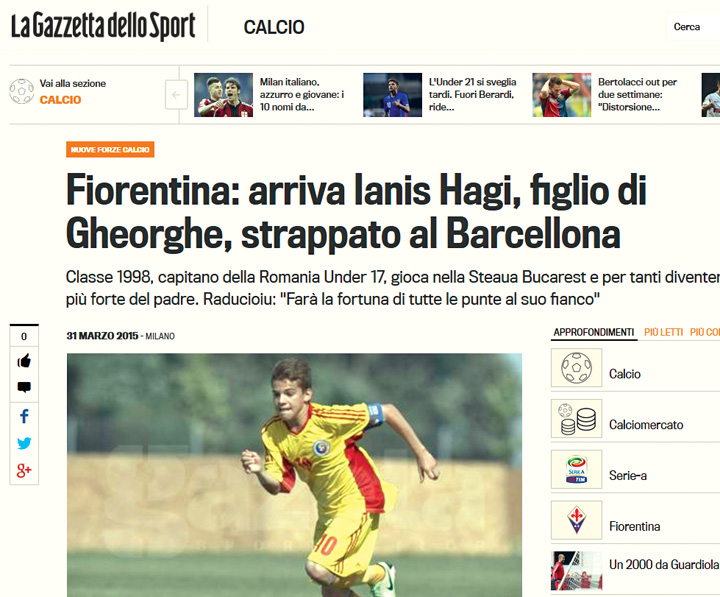Share article on Twitter bird icon
Viewport: 720px width, 597px height.
24,443
